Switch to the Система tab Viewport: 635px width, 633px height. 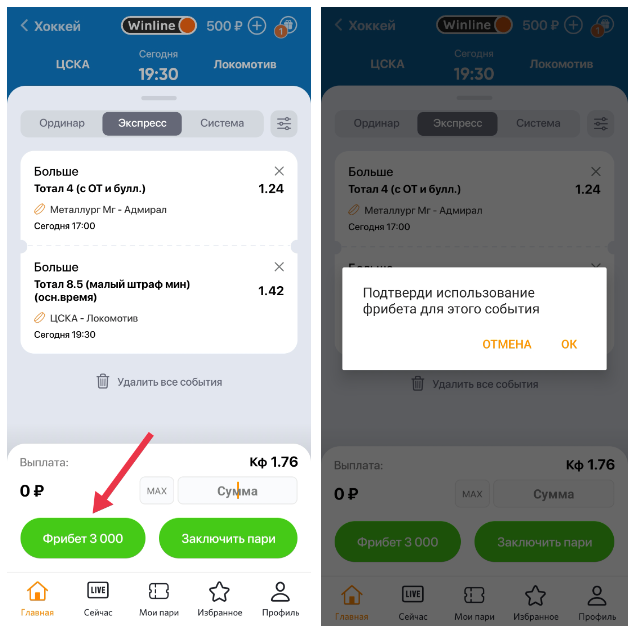(222, 123)
